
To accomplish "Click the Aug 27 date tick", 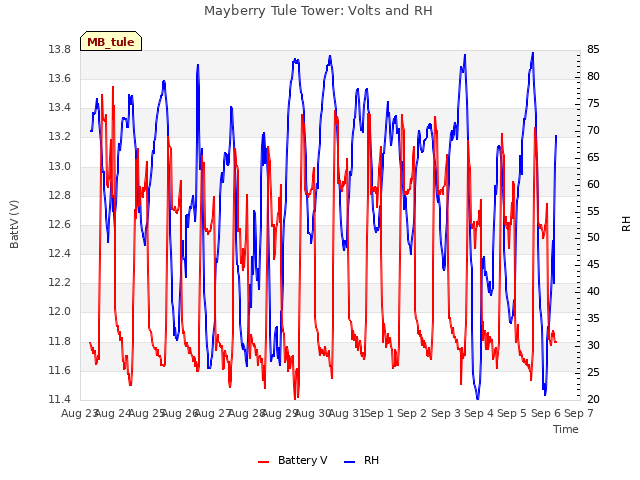I will click(x=213, y=413).
